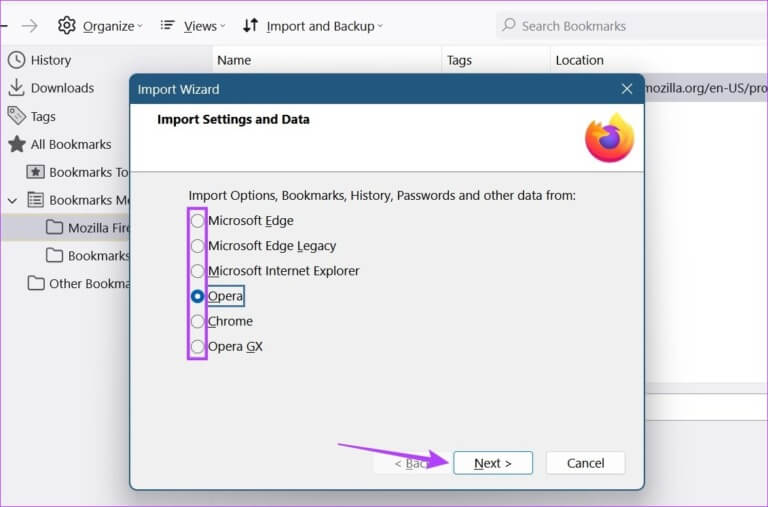Screen dimensions: 768x507
Task: Click the Microsoft Edge label text
Action: [251, 220]
